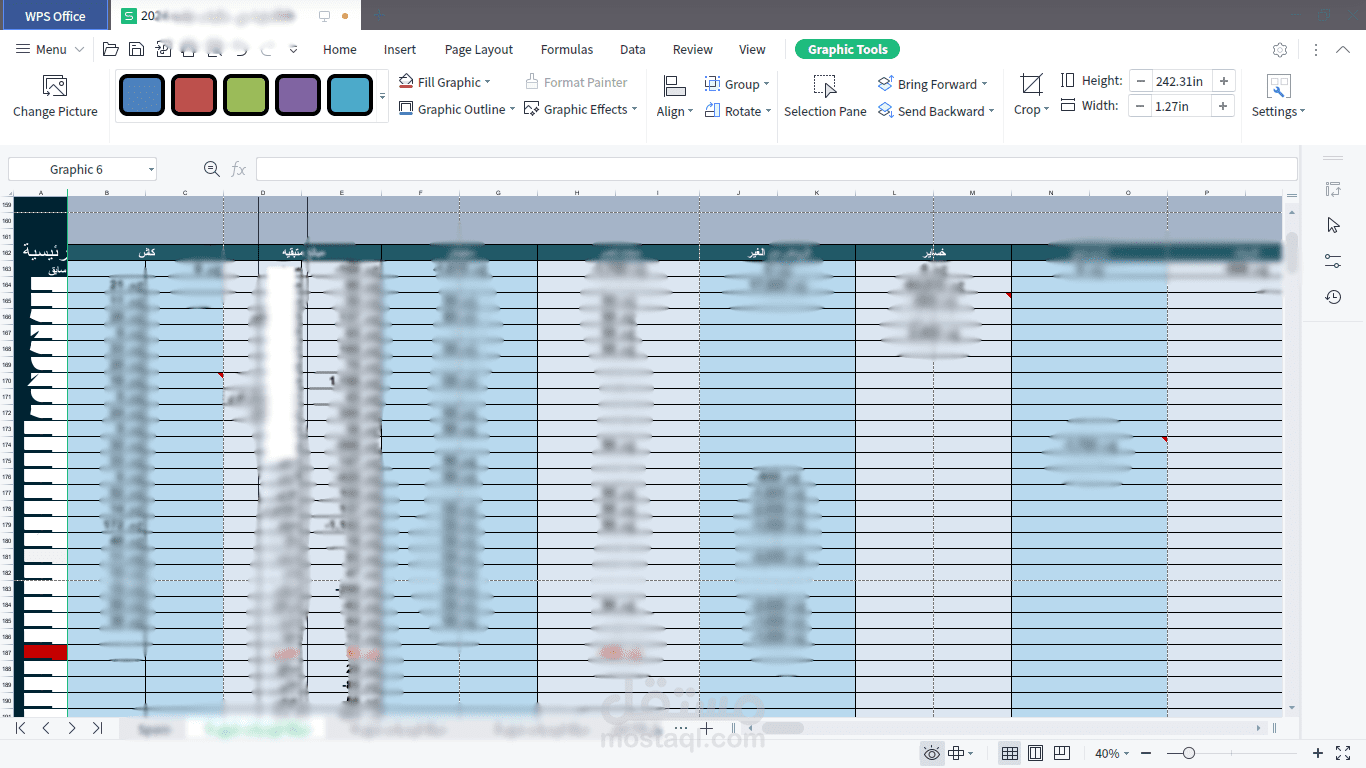Screen dimensions: 1366x768
Task: Expand the quick access toolbar customize arrow
Action: (x=293, y=49)
